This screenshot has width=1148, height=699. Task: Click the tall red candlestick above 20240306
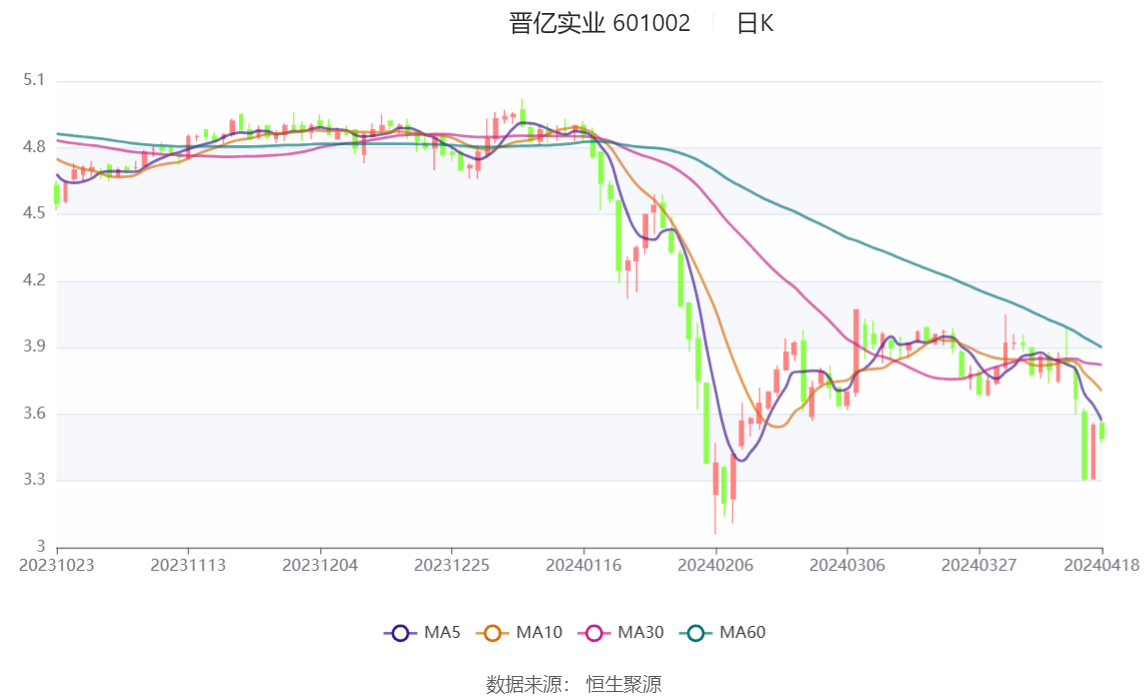coord(856,350)
